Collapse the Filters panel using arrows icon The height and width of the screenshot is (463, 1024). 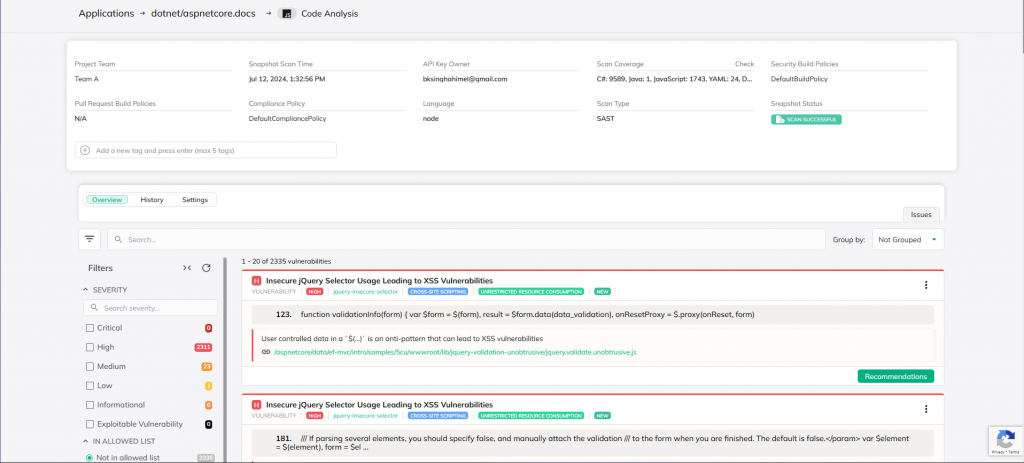point(187,268)
